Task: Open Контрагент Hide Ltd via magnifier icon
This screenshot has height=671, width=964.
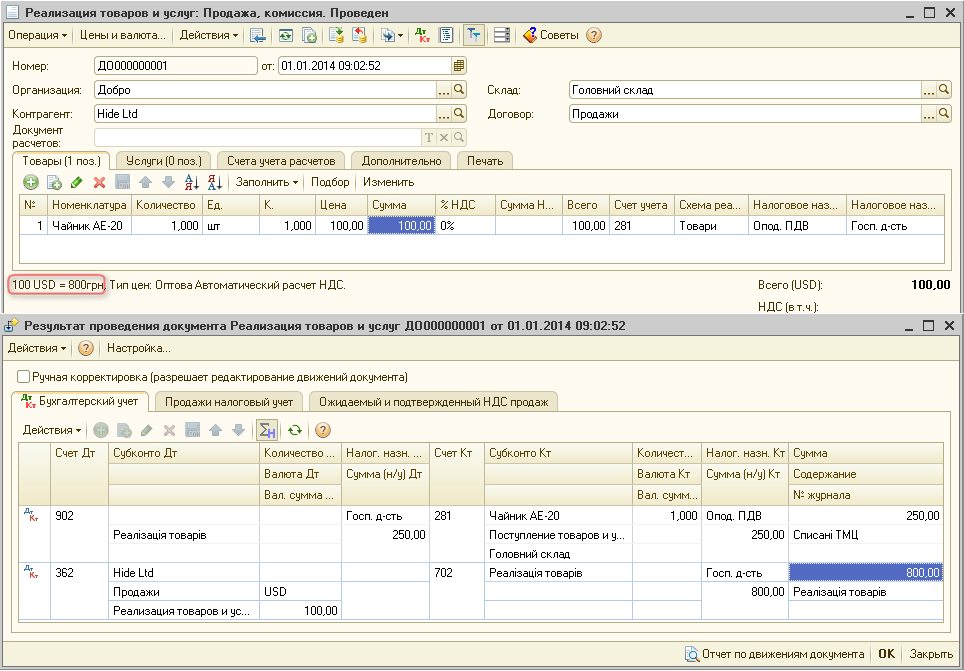Action: pos(459,114)
